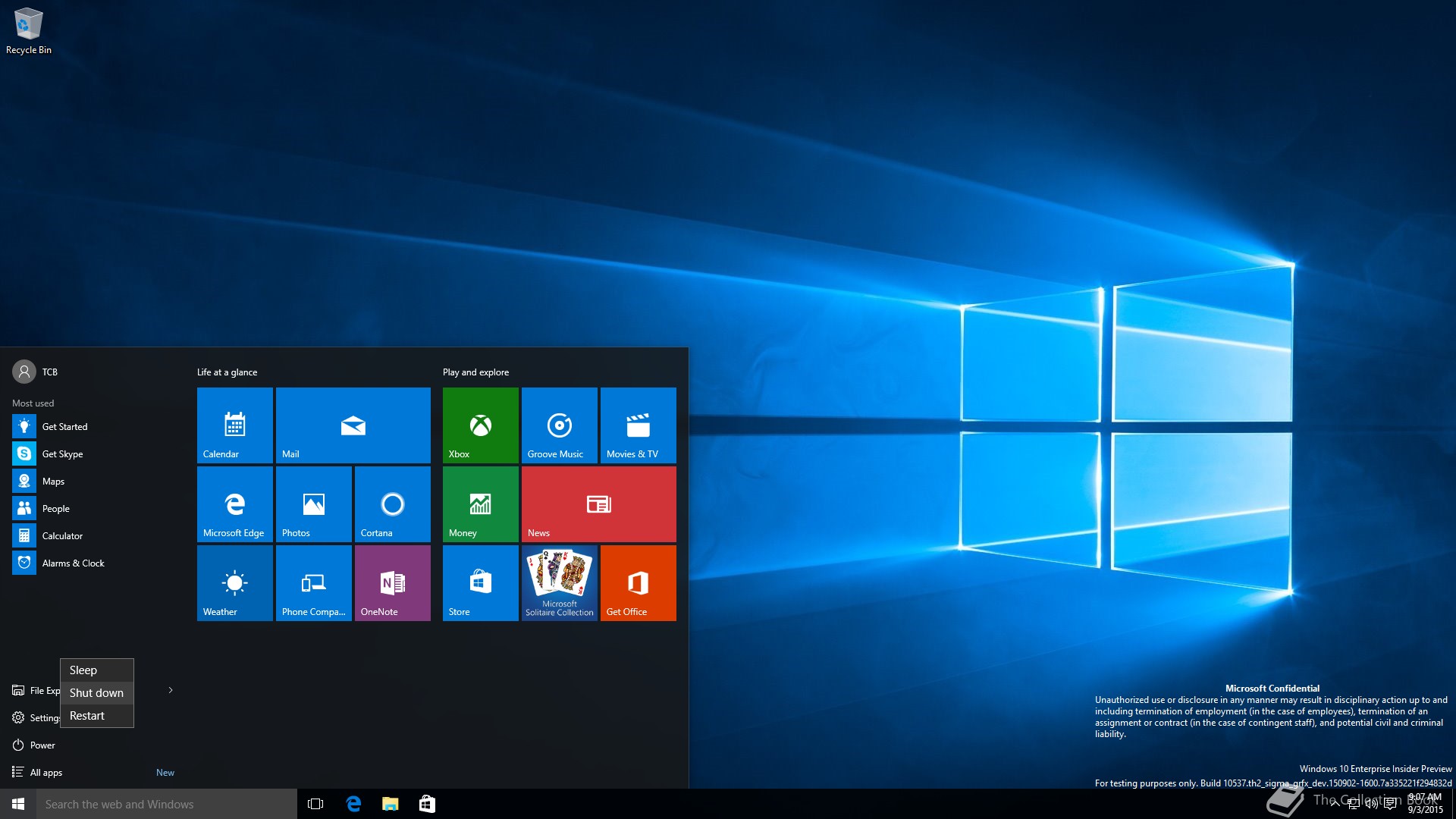The image size is (1456, 819).
Task: Open the Money tile
Action: coord(481,504)
